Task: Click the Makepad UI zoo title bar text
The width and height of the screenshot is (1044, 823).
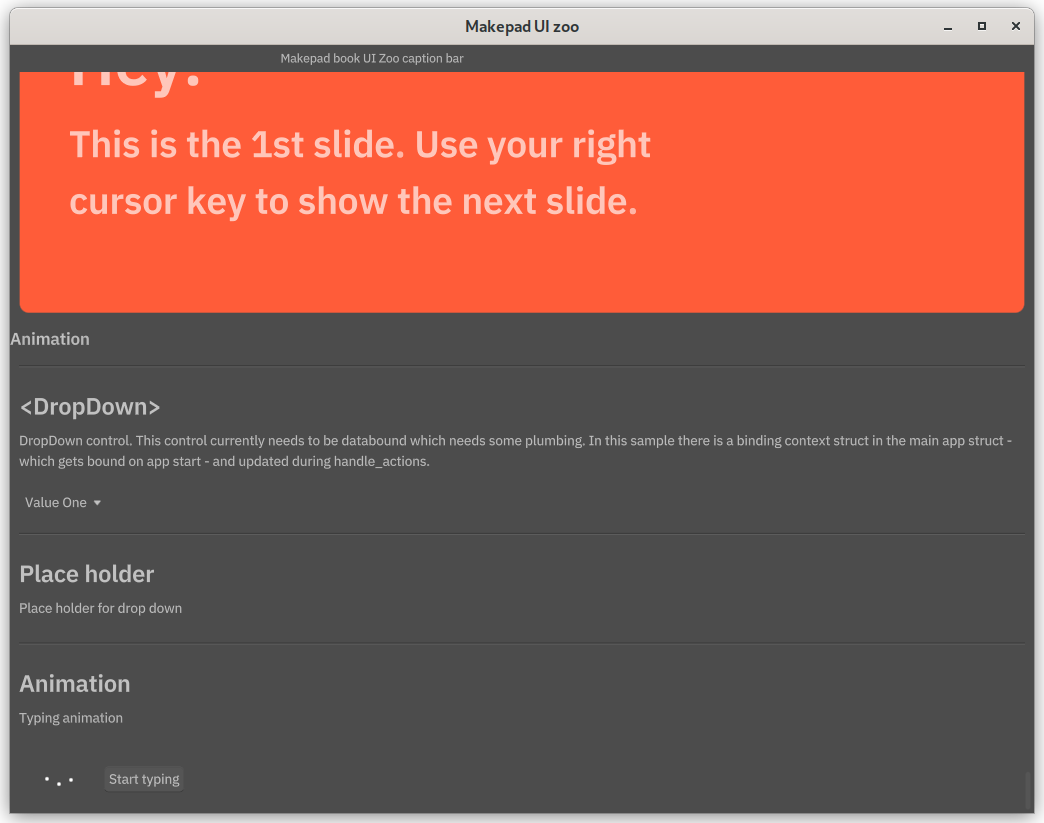Action: pos(522,27)
